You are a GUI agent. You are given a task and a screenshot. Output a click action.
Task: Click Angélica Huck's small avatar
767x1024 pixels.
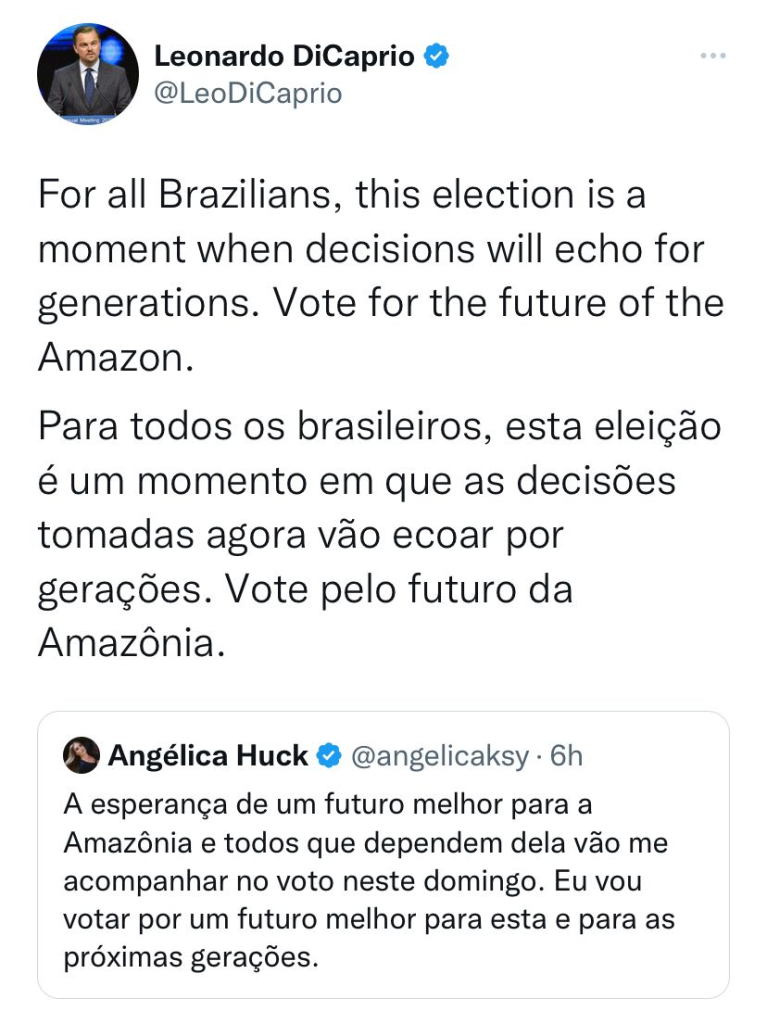click(80, 756)
